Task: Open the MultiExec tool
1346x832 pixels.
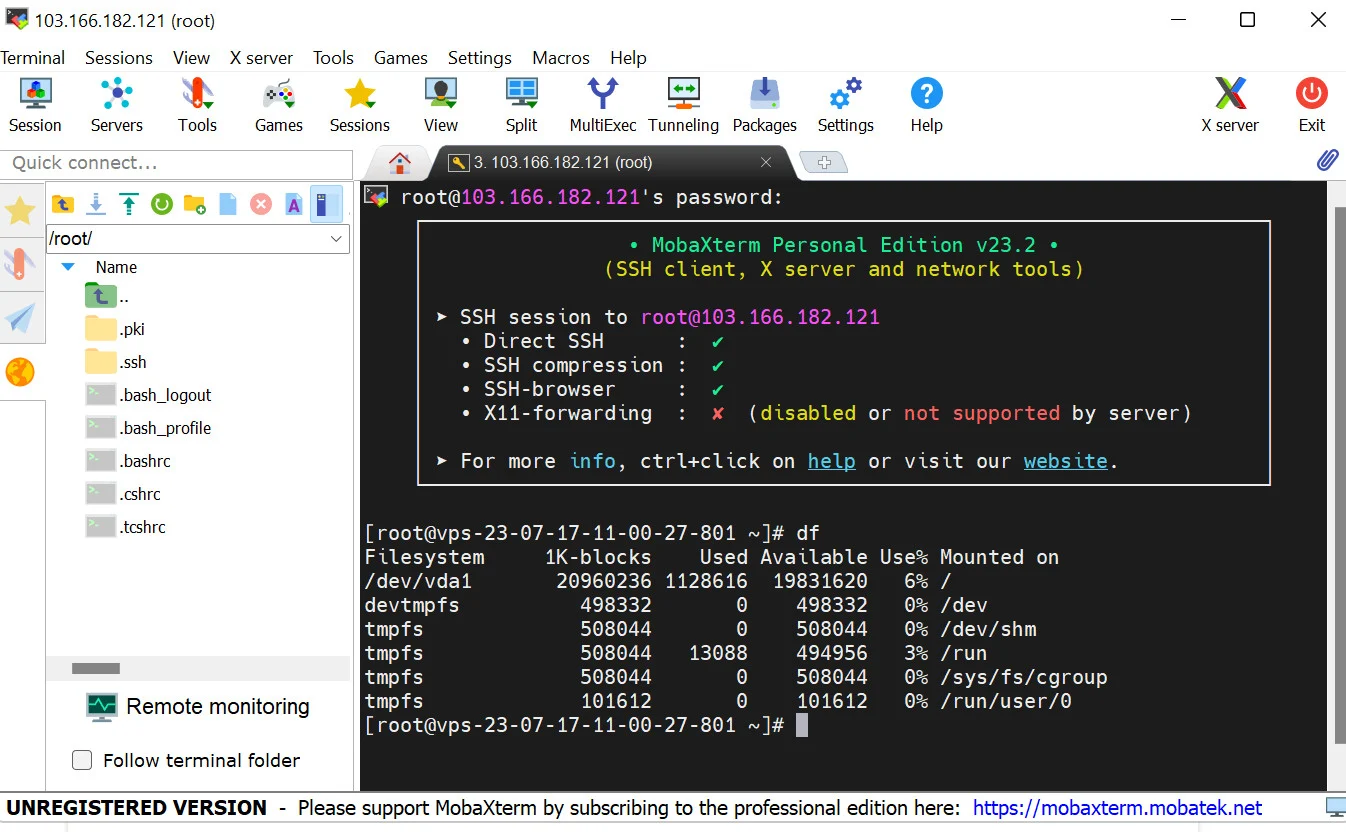Action: point(602,103)
